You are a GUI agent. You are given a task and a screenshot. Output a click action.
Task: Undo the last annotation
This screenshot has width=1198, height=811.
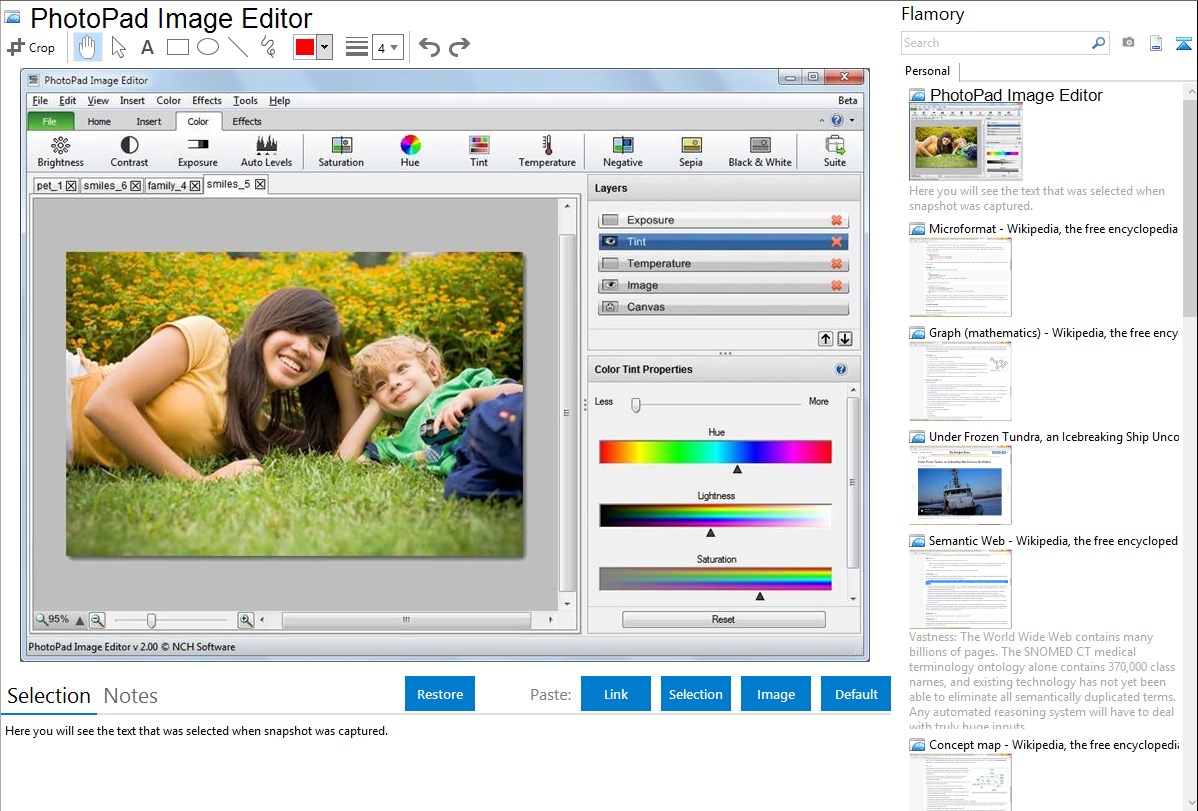(x=429, y=47)
